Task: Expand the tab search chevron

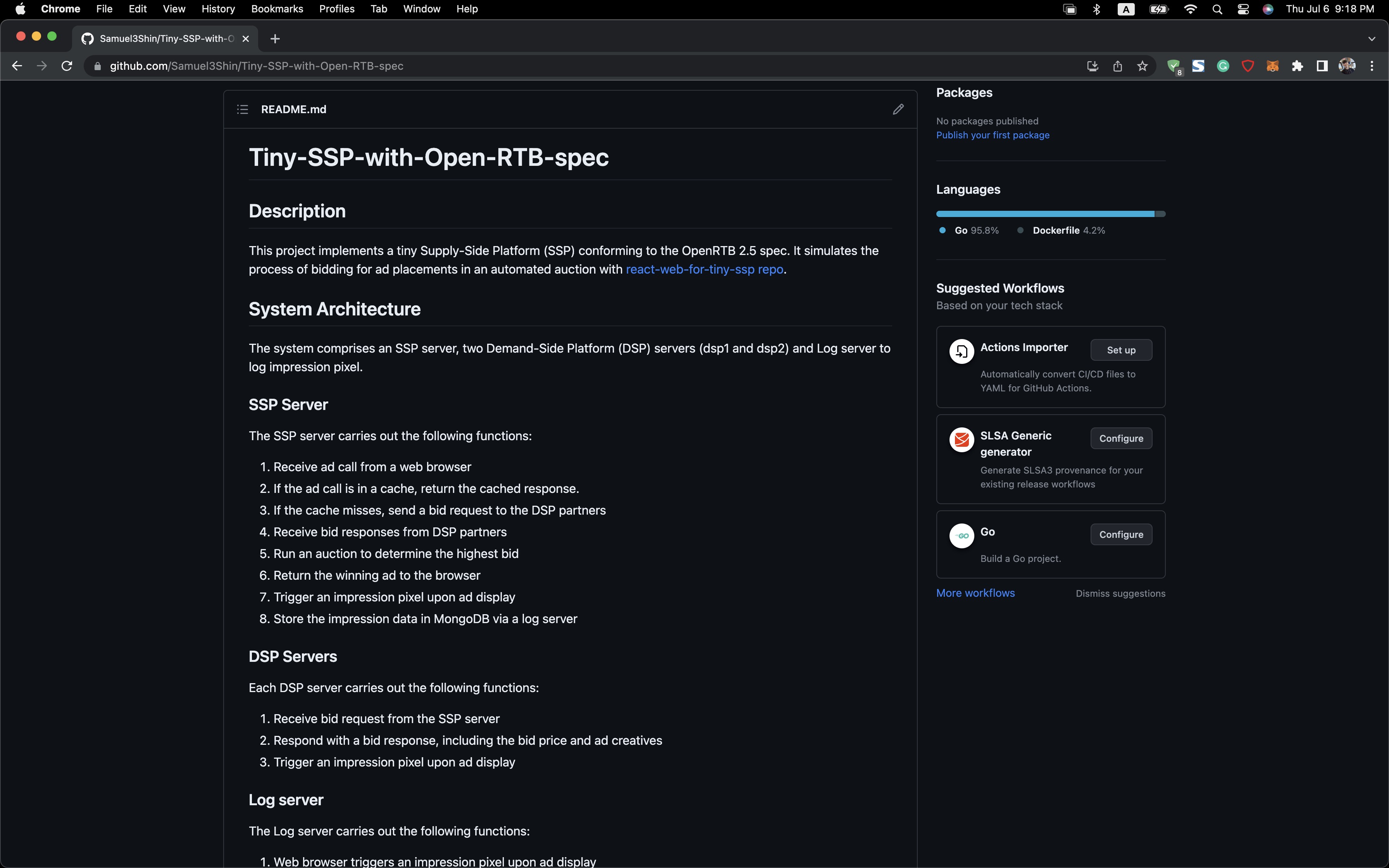Action: 1371,38
